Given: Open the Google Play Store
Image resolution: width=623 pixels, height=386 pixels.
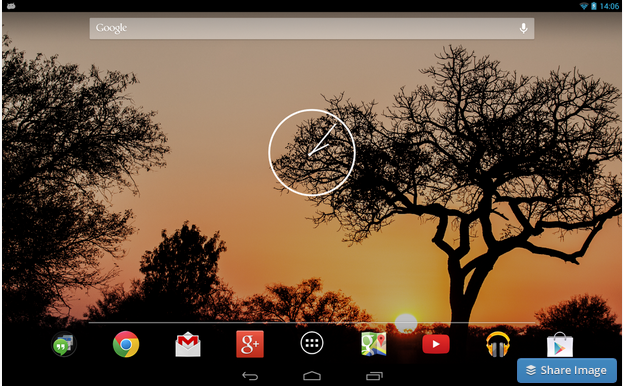Looking at the screenshot, I should pos(560,345).
